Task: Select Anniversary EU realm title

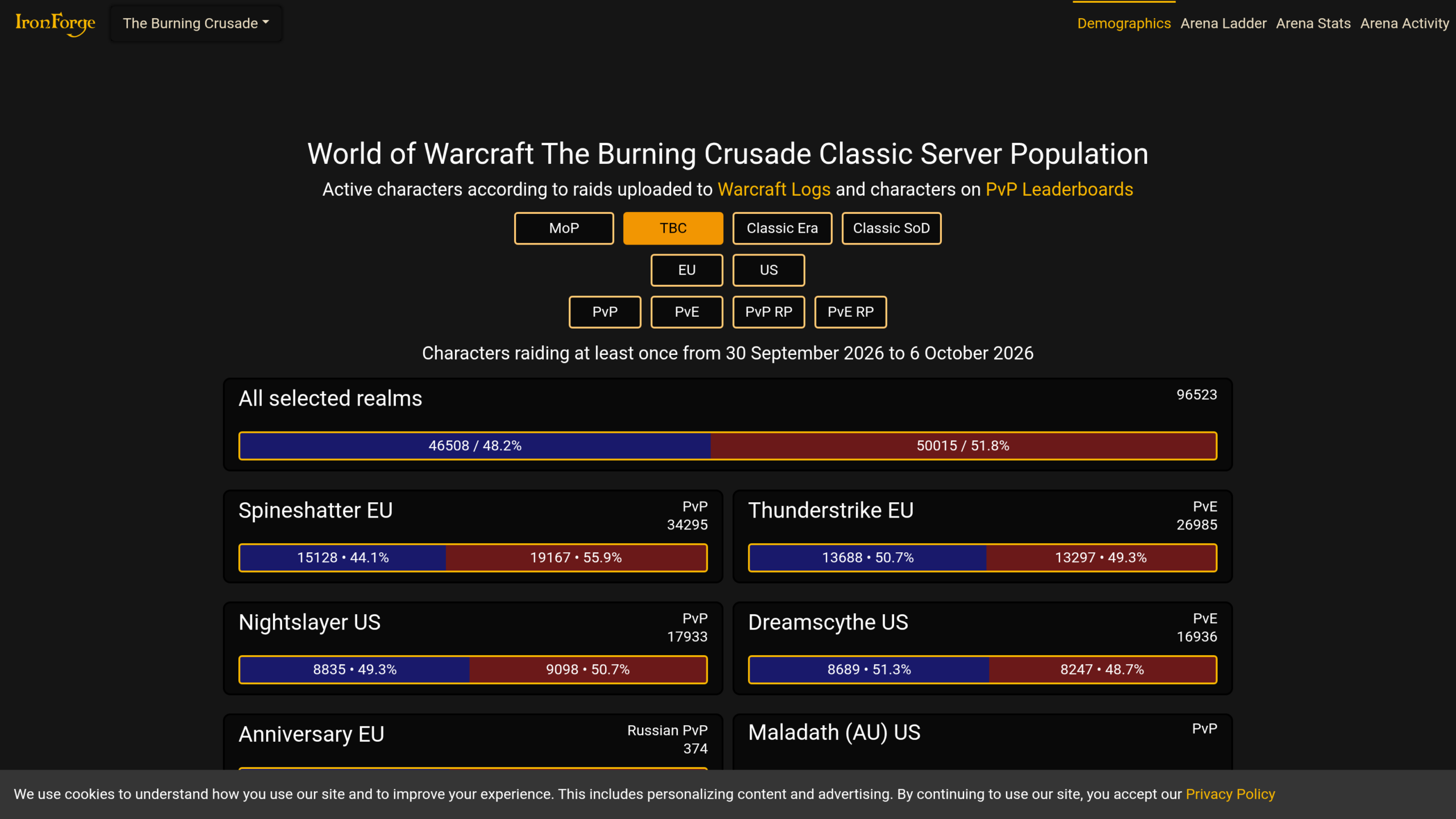Action: [x=311, y=734]
